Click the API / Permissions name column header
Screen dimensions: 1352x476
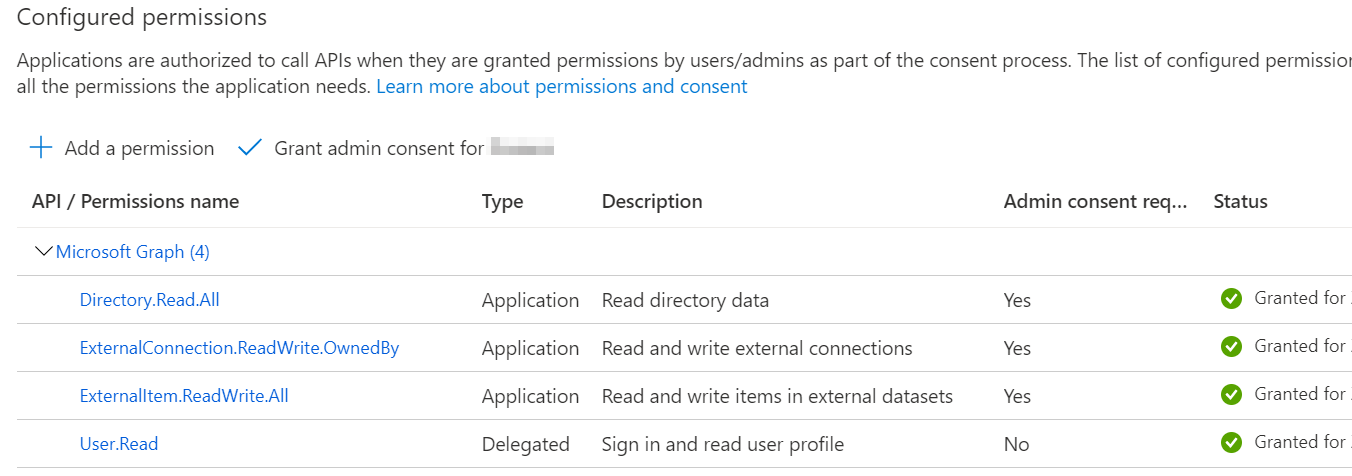point(135,201)
